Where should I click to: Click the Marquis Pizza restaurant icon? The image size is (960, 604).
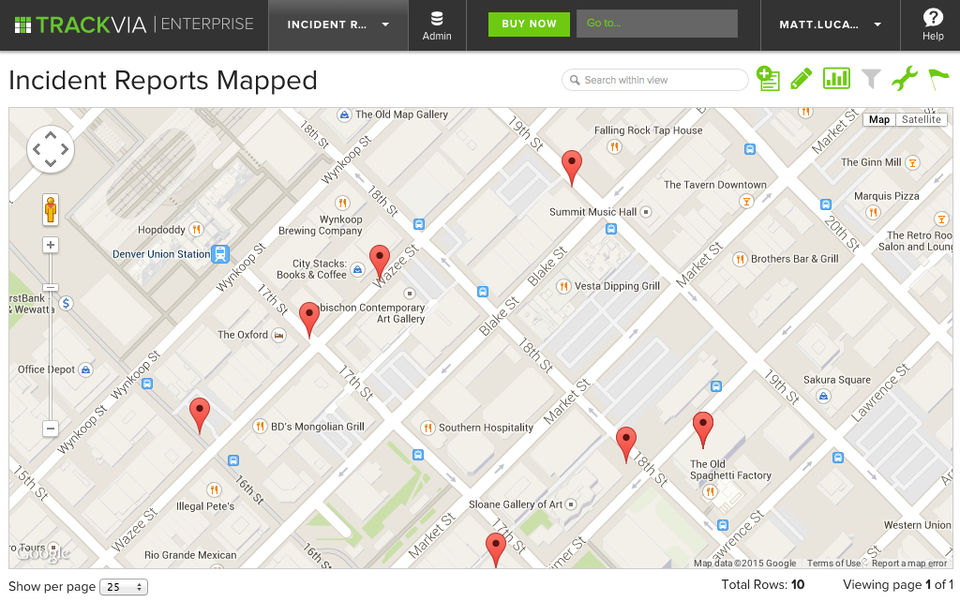coord(873,212)
